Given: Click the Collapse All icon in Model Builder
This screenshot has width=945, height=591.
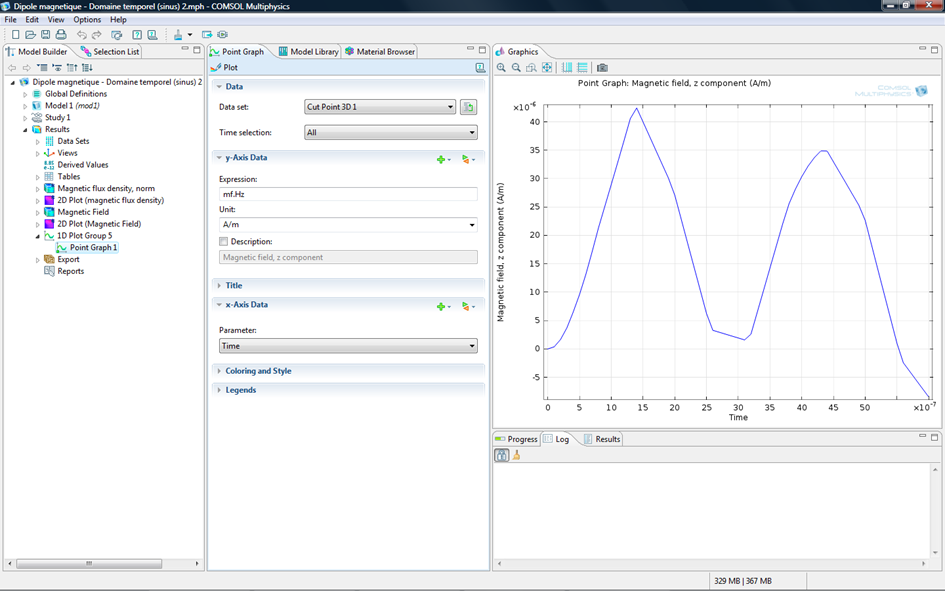Looking at the screenshot, I should [x=72, y=68].
